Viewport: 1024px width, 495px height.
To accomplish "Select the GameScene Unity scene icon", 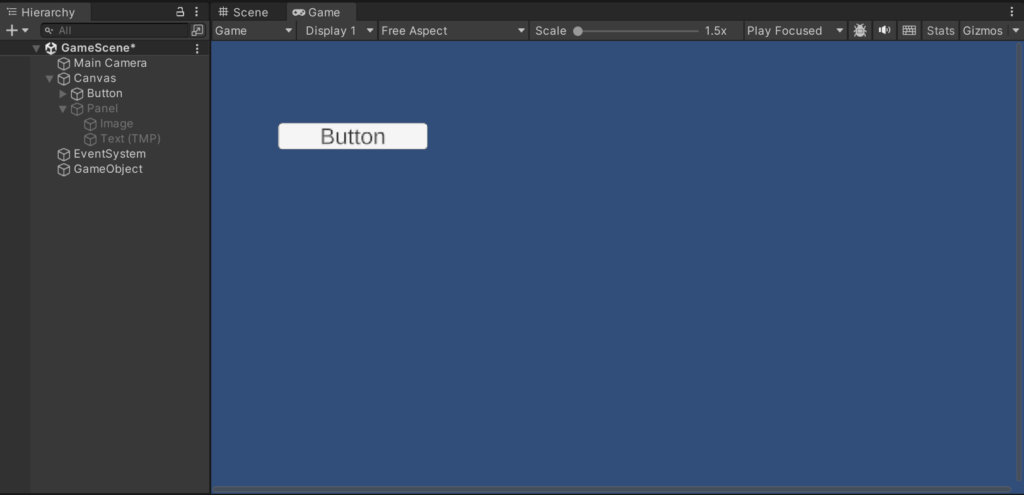I will coord(51,48).
